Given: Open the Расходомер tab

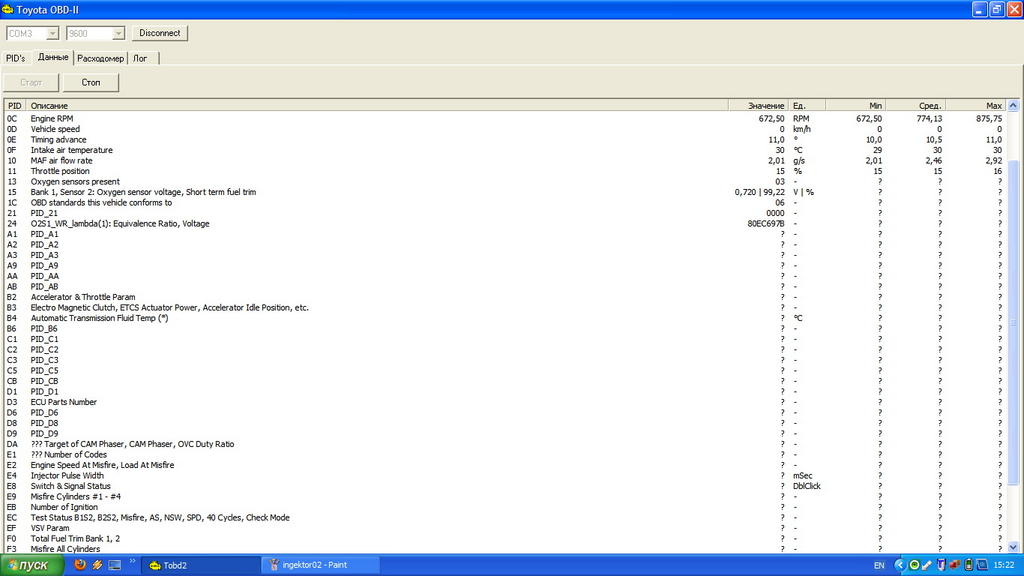Looking at the screenshot, I should pyautogui.click(x=100, y=58).
